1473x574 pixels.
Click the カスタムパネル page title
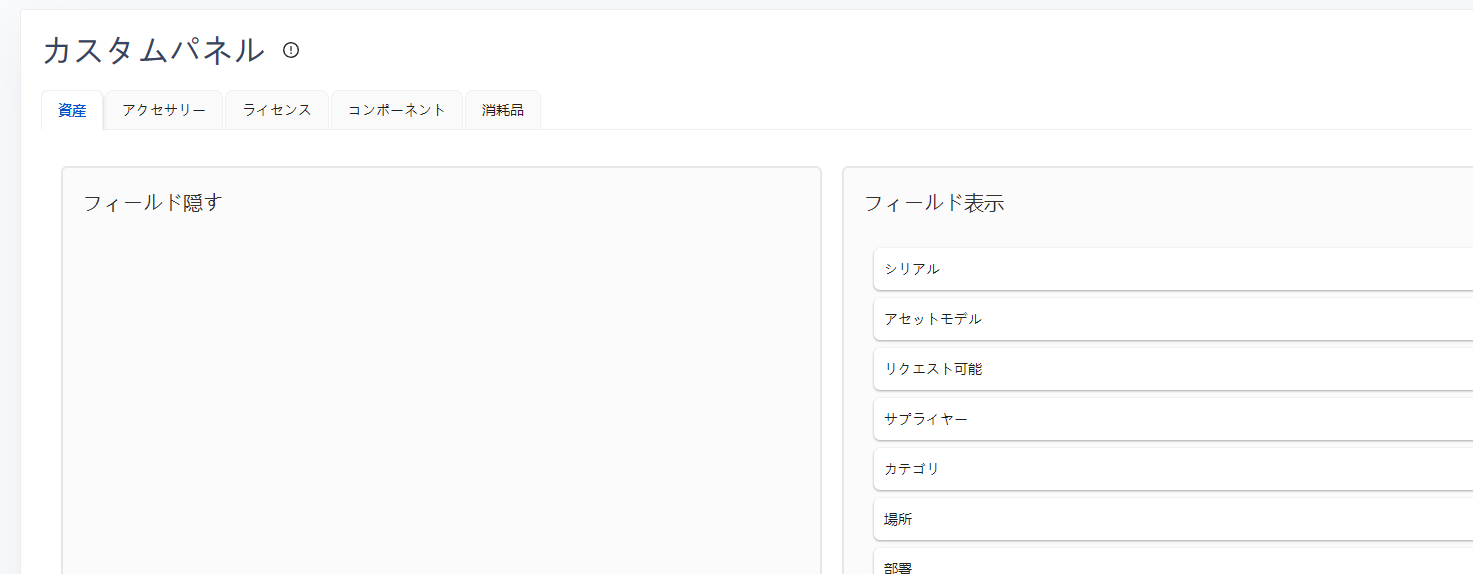154,50
